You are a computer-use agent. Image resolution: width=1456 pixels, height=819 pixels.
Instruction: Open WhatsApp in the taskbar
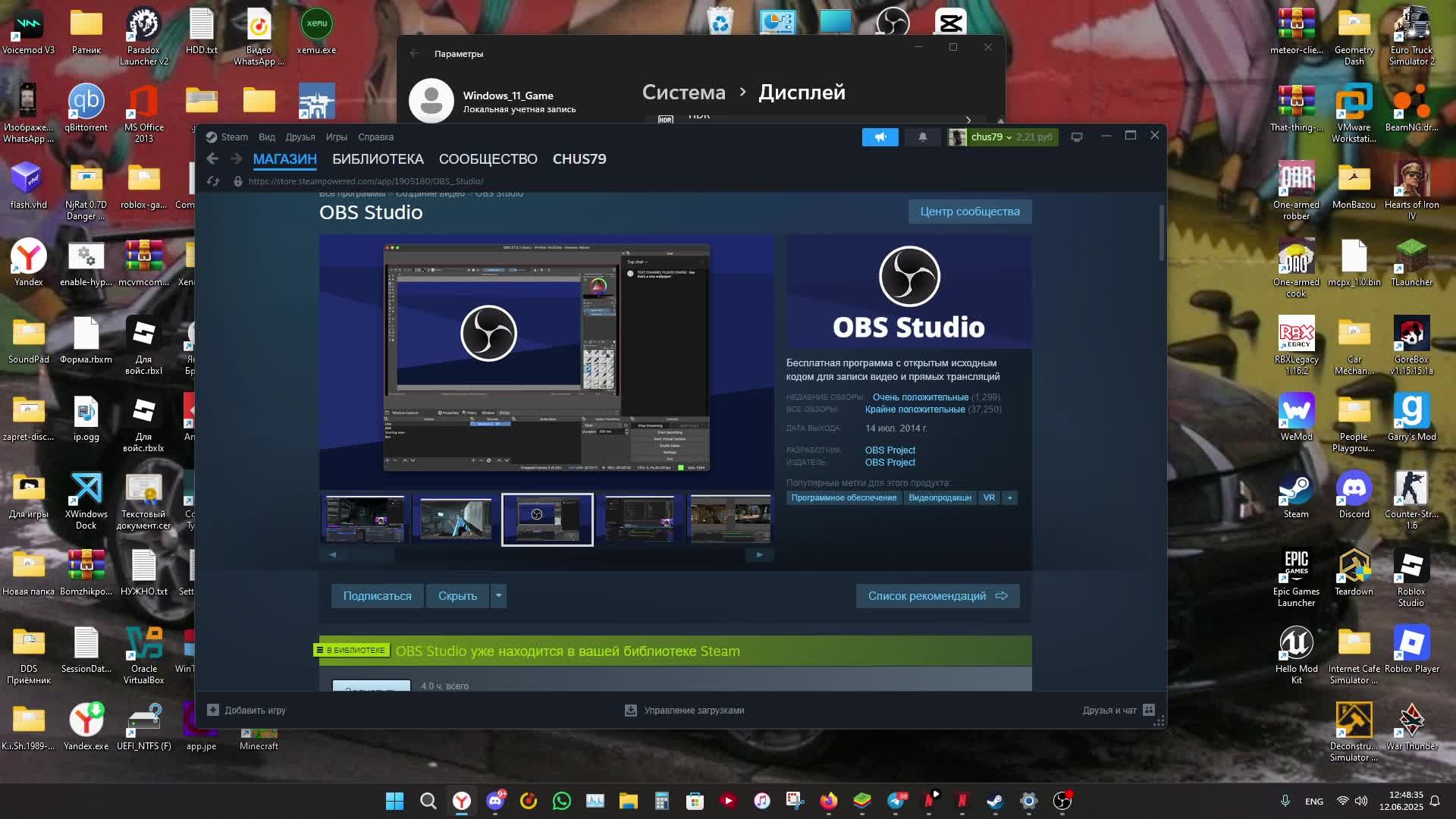562,801
